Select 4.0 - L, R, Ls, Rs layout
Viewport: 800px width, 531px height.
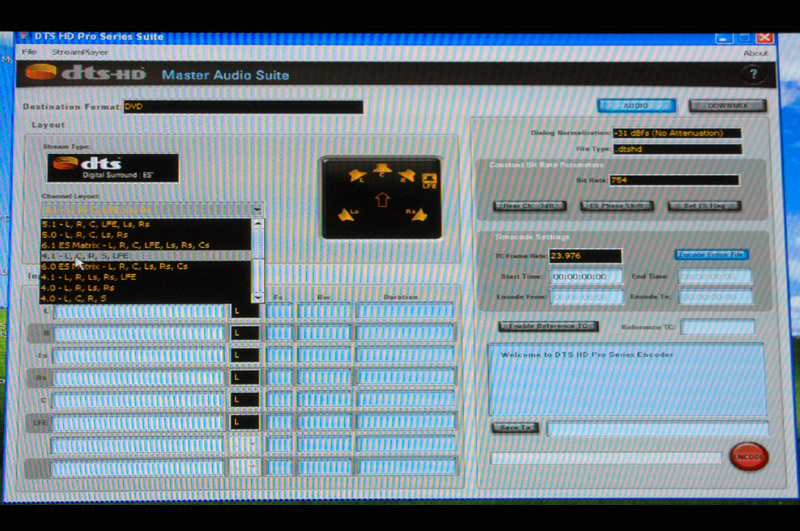(146, 288)
